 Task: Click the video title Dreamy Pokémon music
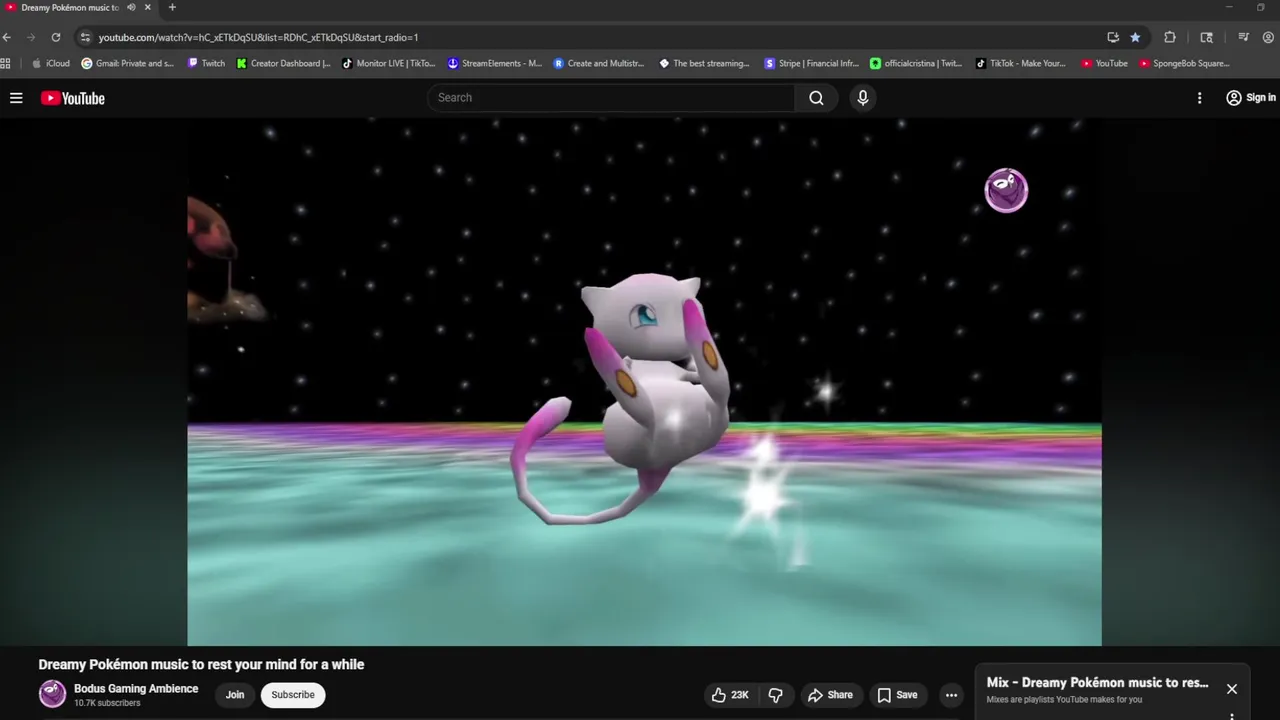coord(201,664)
